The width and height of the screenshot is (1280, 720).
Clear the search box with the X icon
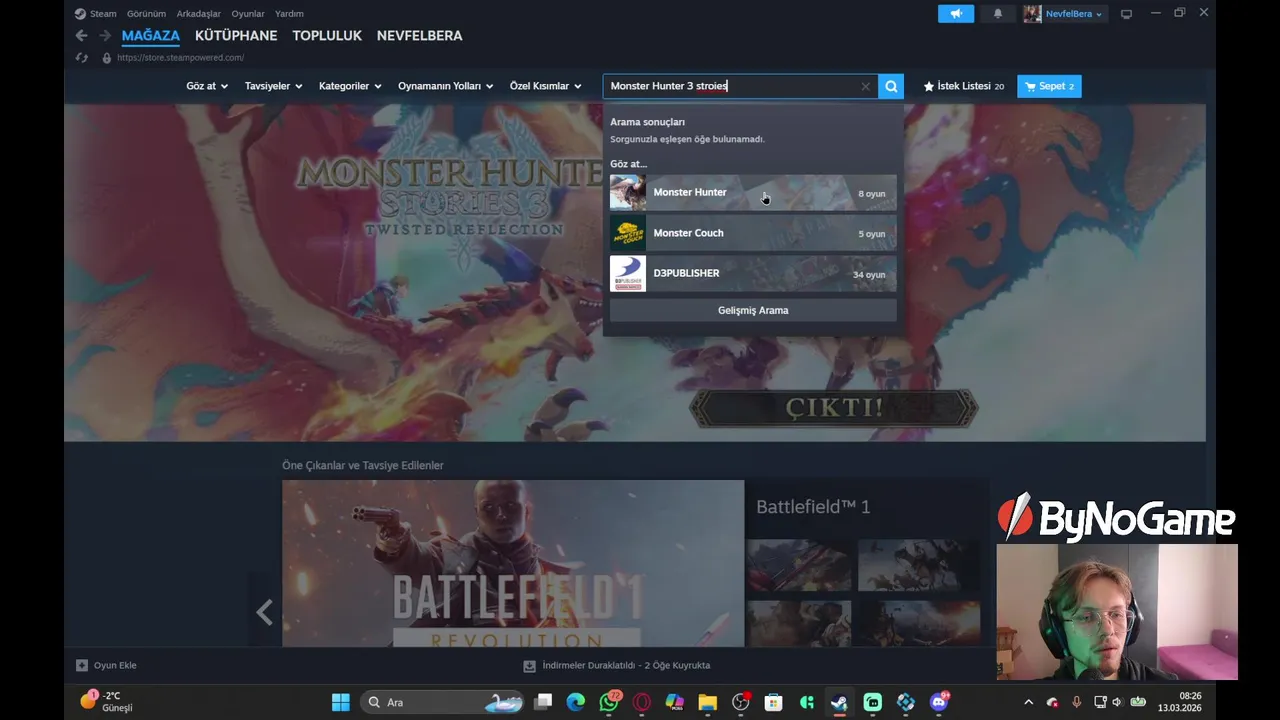pos(866,86)
